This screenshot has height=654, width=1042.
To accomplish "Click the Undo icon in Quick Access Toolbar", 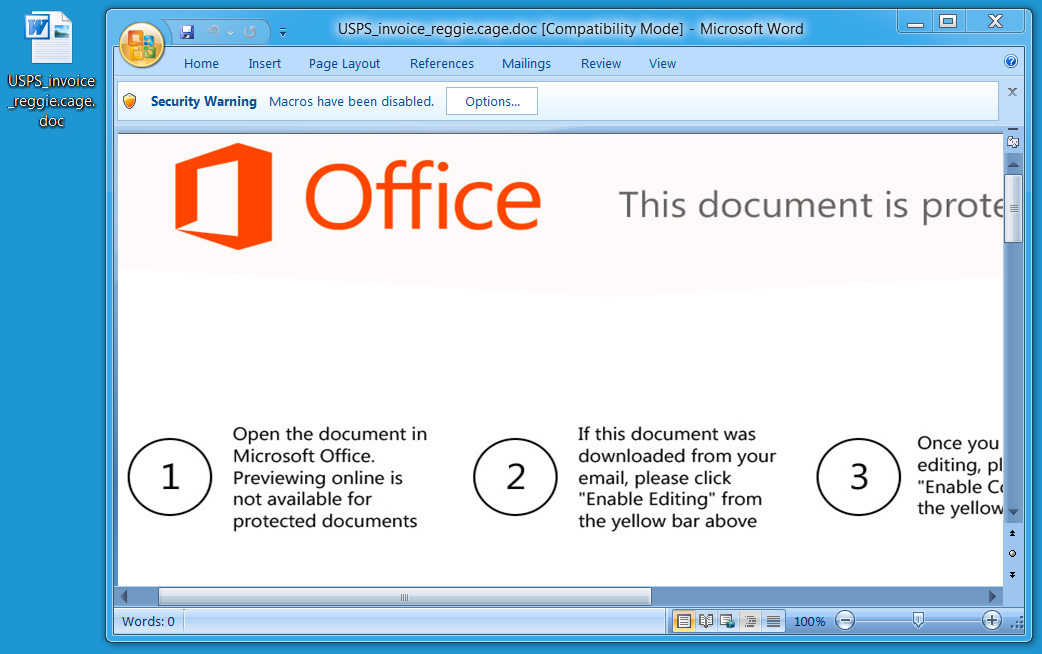I will point(213,31).
